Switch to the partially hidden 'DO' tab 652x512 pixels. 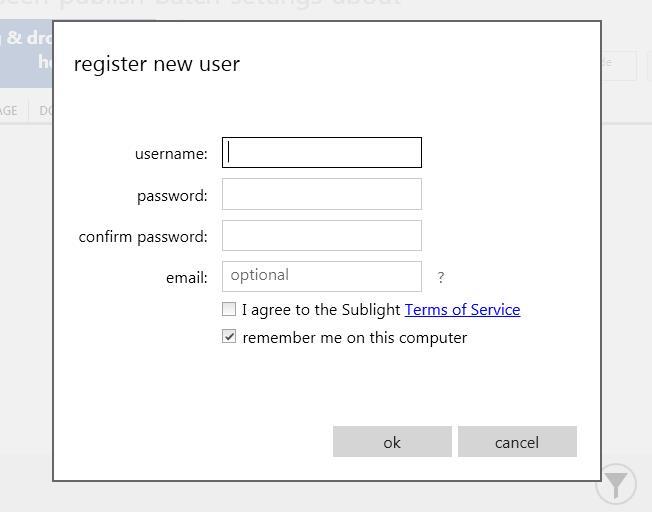tap(46, 111)
